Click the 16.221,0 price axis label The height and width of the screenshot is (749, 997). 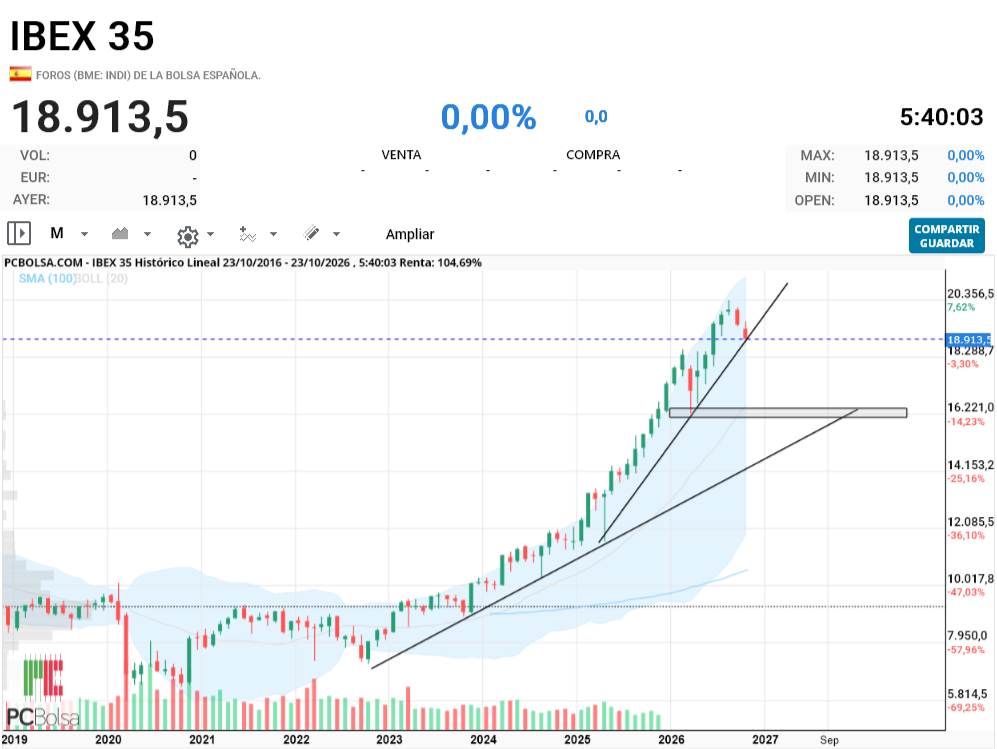(x=970, y=408)
